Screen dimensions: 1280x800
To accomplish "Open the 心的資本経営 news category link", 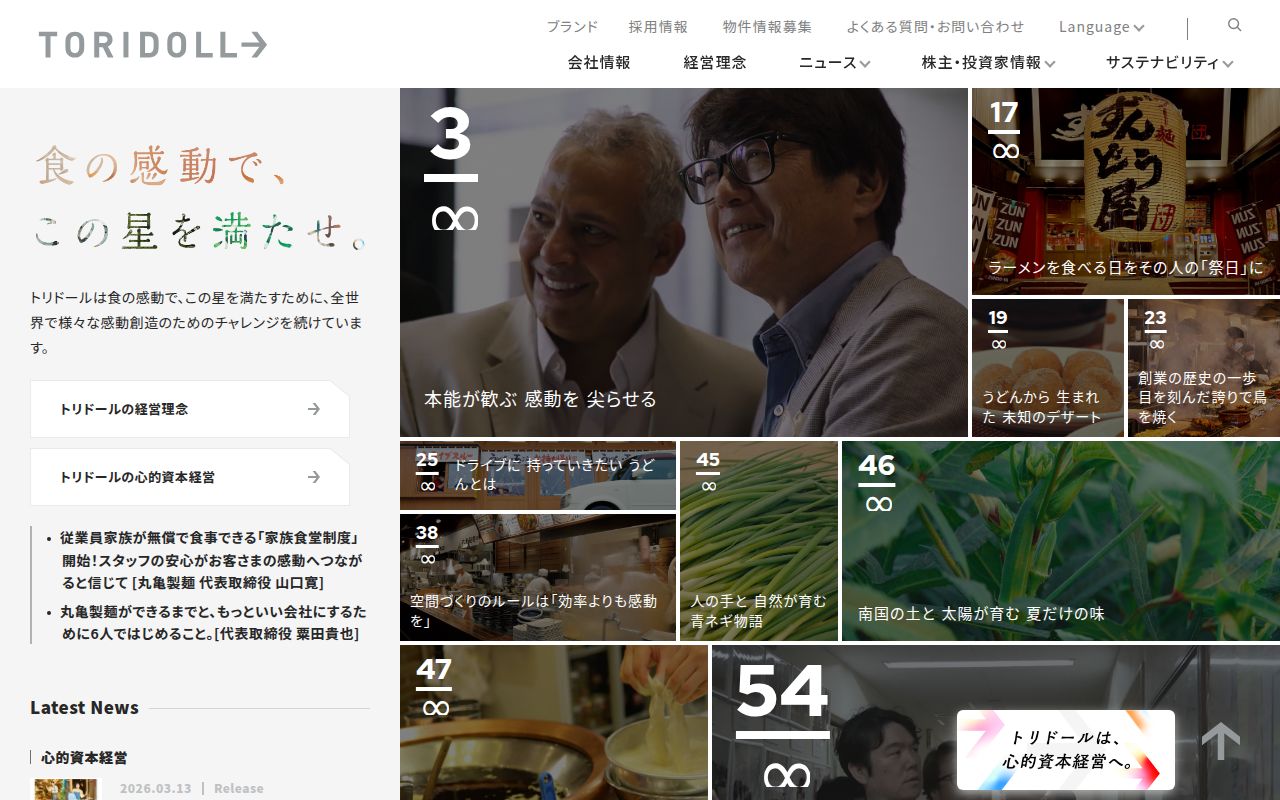I will [84, 758].
